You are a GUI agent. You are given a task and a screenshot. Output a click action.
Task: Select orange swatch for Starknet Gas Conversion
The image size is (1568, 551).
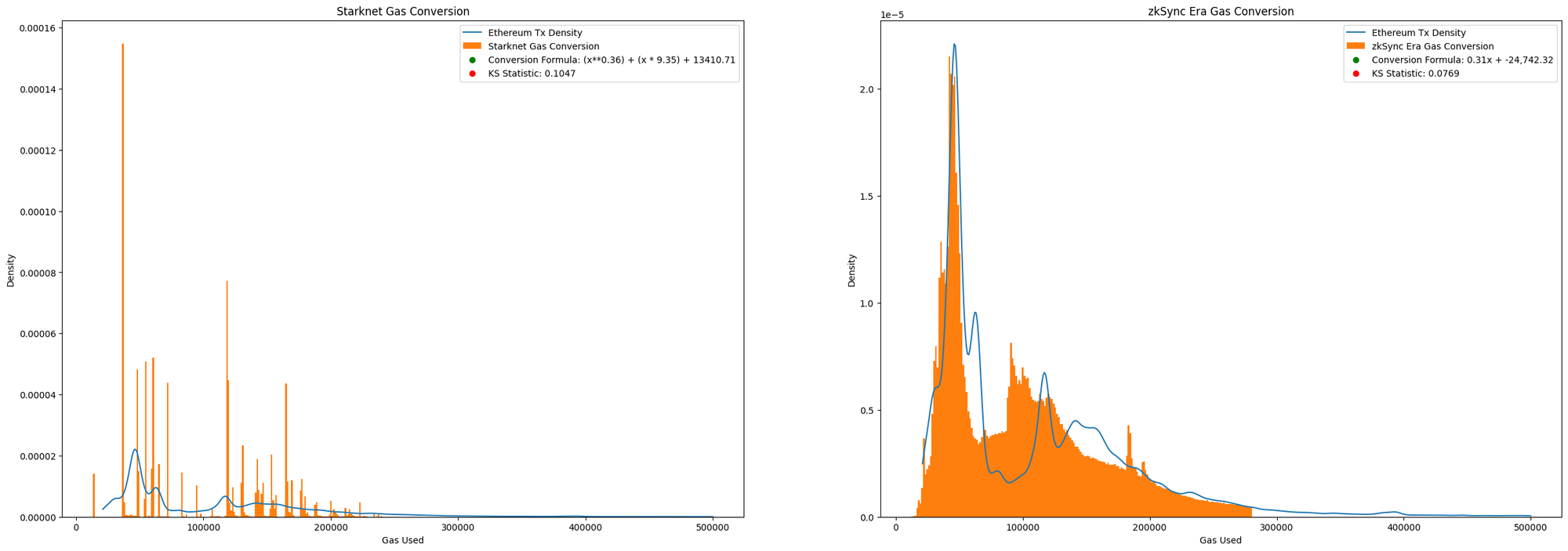coord(473,46)
